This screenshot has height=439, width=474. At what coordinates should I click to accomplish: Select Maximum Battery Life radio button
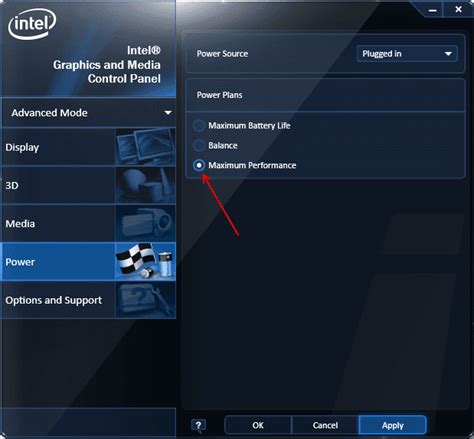point(199,126)
